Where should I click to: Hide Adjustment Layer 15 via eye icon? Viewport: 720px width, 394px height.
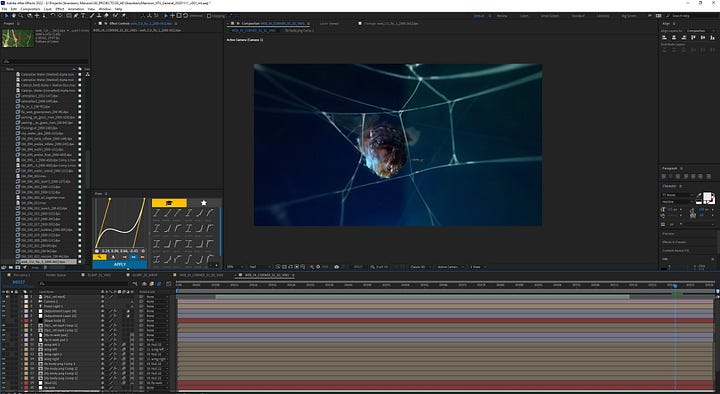tap(4, 316)
